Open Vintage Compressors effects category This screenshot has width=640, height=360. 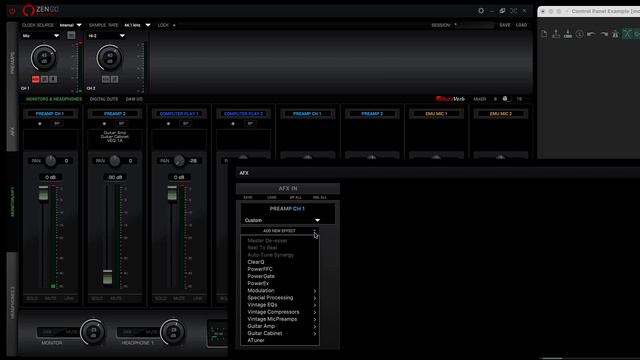point(282,312)
